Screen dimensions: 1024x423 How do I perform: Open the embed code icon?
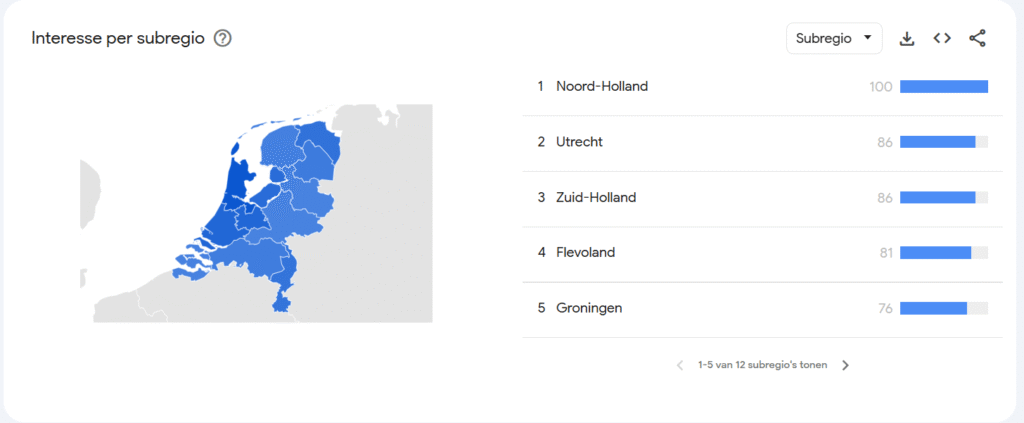click(x=942, y=39)
